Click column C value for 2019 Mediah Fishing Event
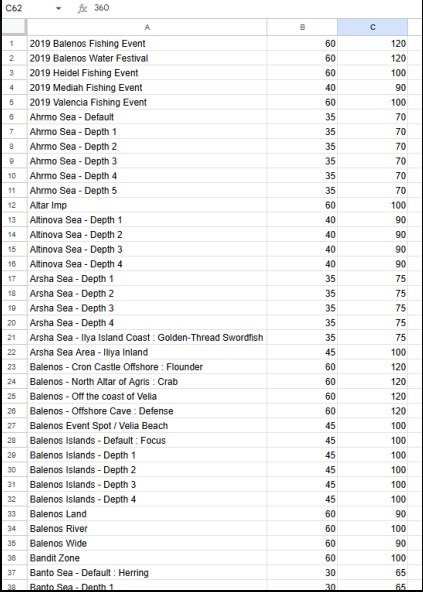This screenshot has width=423, height=592. click(372, 88)
